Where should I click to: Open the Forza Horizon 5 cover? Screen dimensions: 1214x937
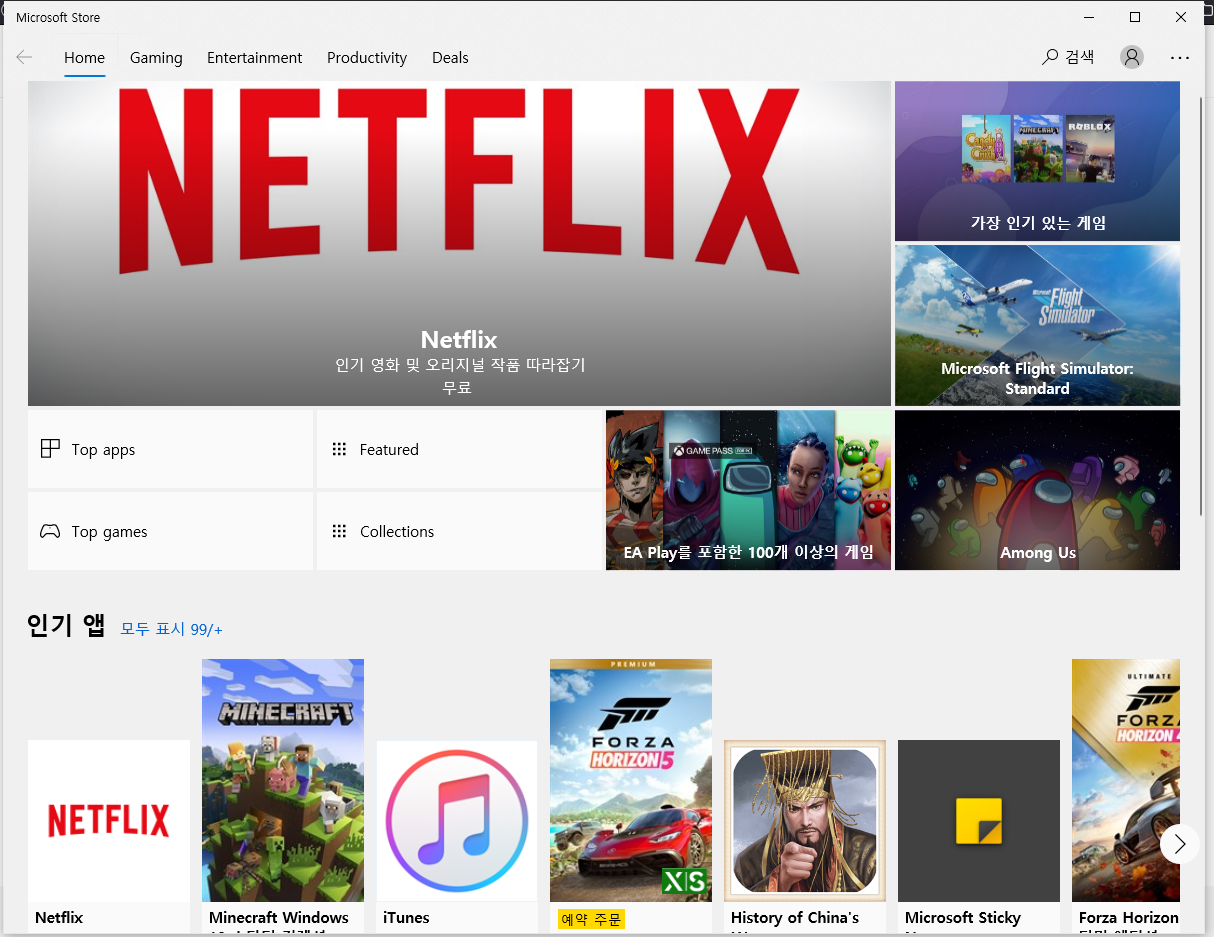[x=631, y=780]
